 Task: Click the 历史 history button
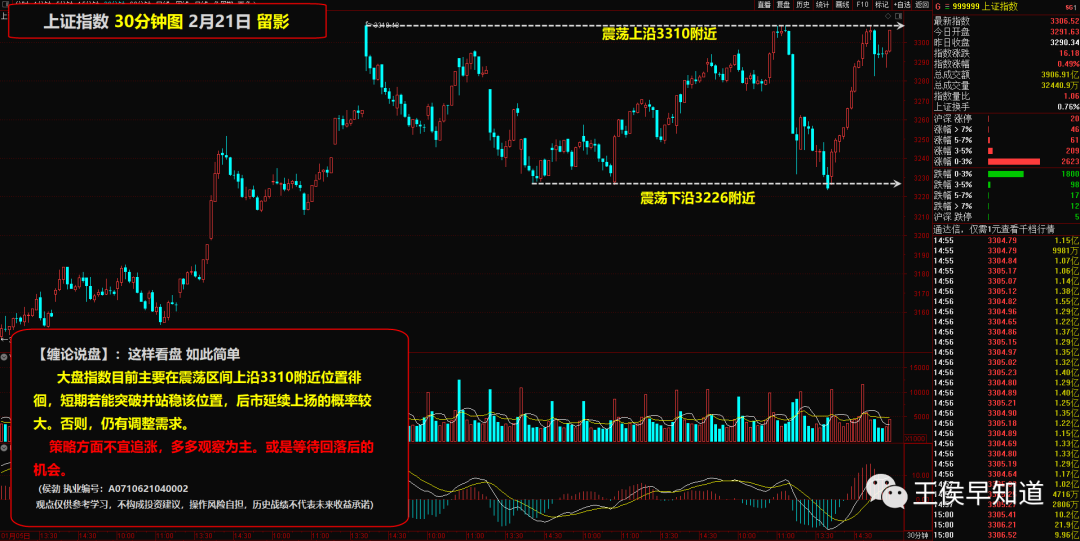[801, 5]
